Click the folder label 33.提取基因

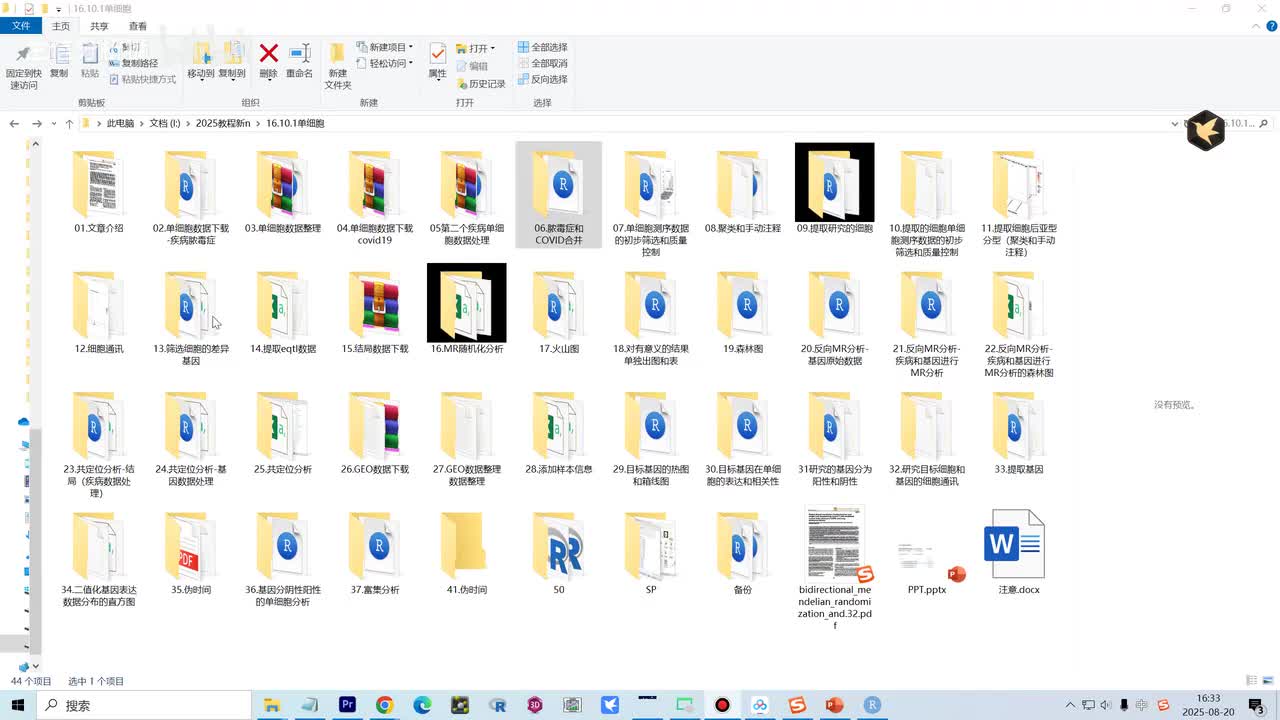tap(1019, 469)
